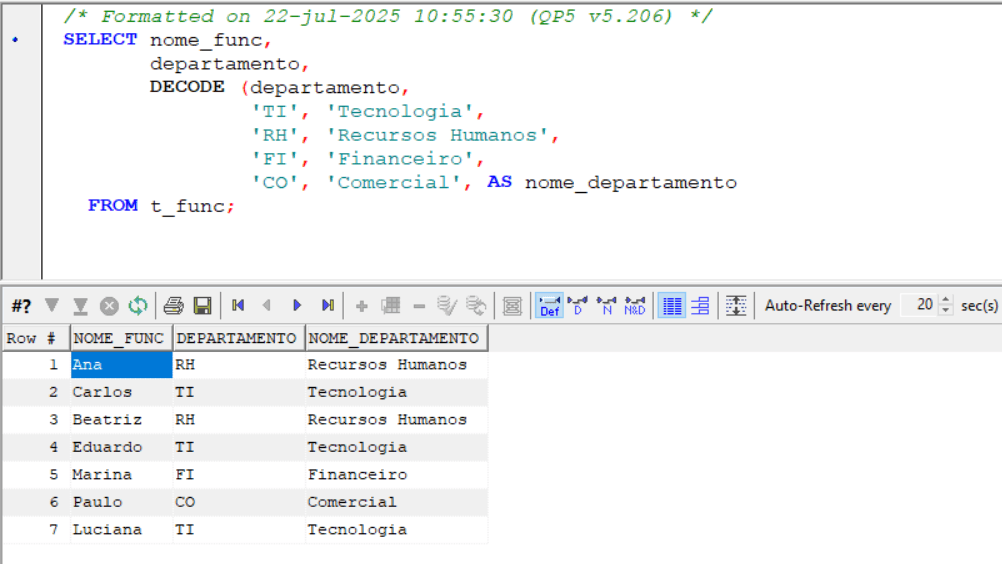This screenshot has height=564, width=1002.
Task: Save grid data with diskette icon
Action: [202, 306]
